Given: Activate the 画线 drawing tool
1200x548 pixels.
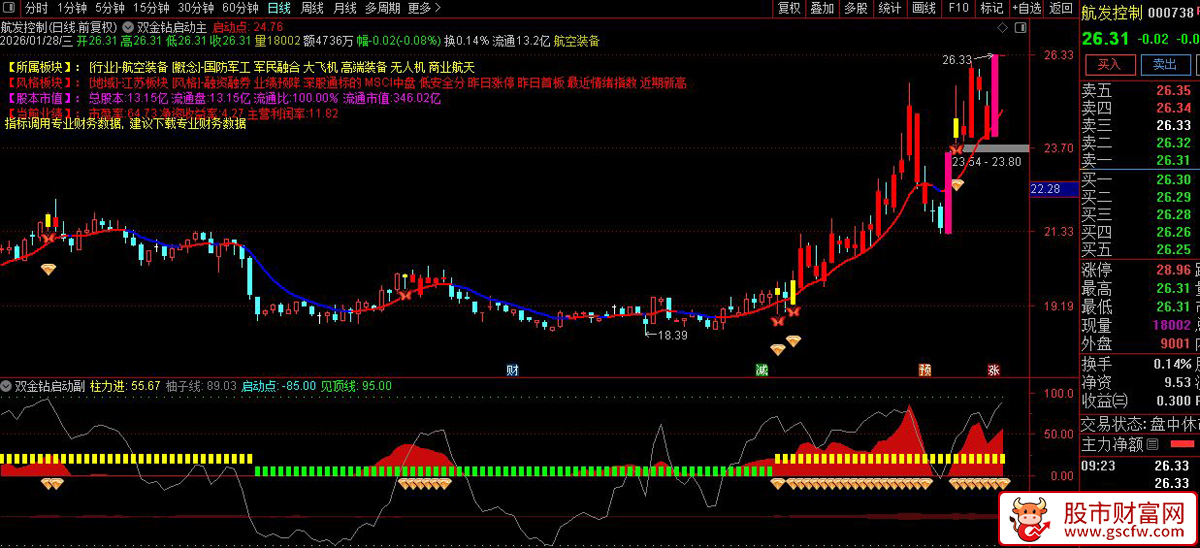Looking at the screenshot, I should tap(924, 8).
